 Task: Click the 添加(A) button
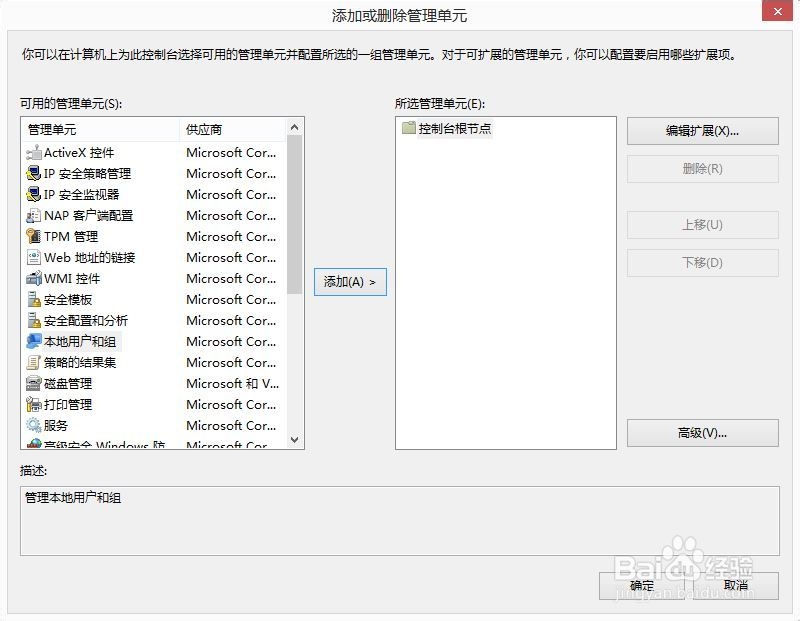click(x=349, y=282)
